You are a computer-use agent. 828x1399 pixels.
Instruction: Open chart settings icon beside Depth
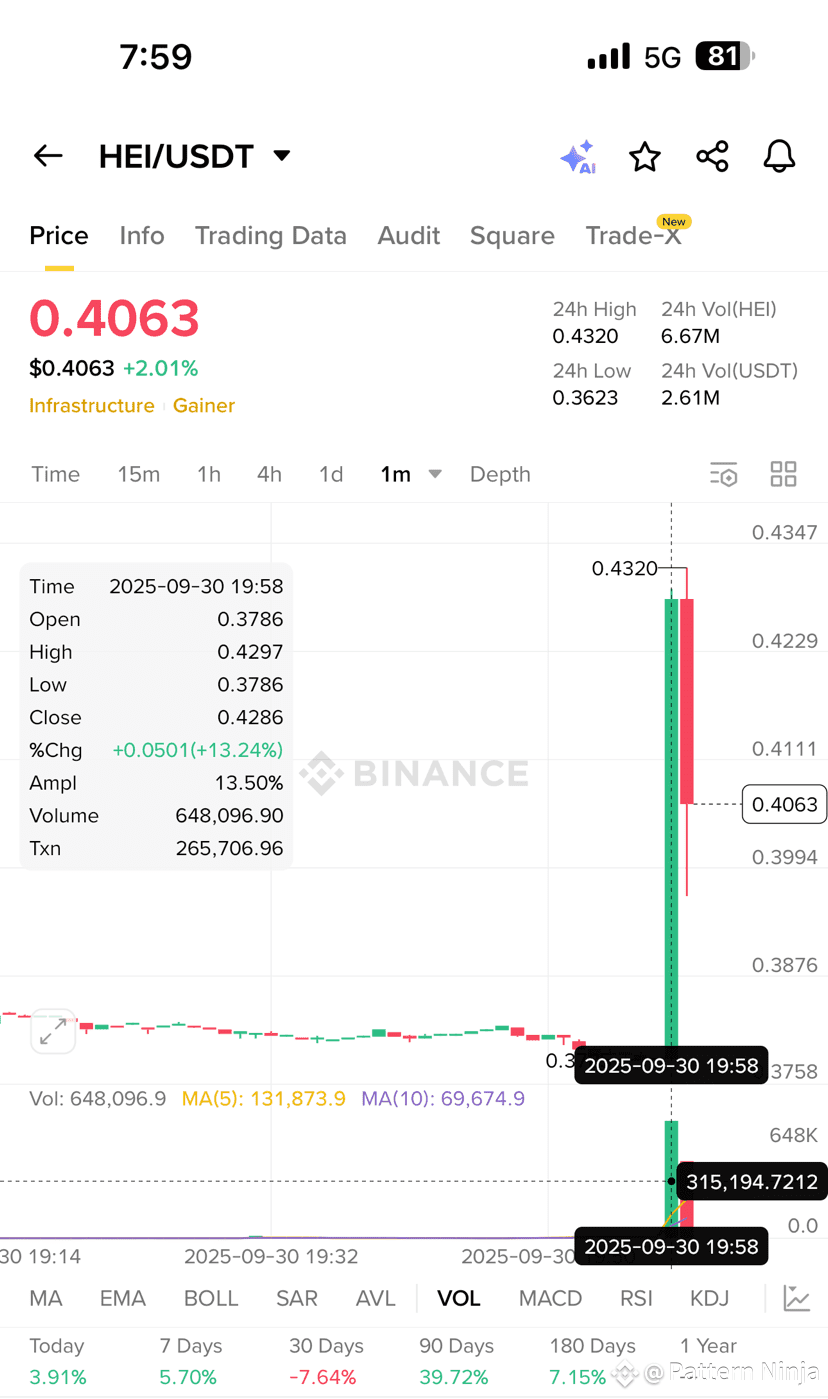(x=723, y=474)
